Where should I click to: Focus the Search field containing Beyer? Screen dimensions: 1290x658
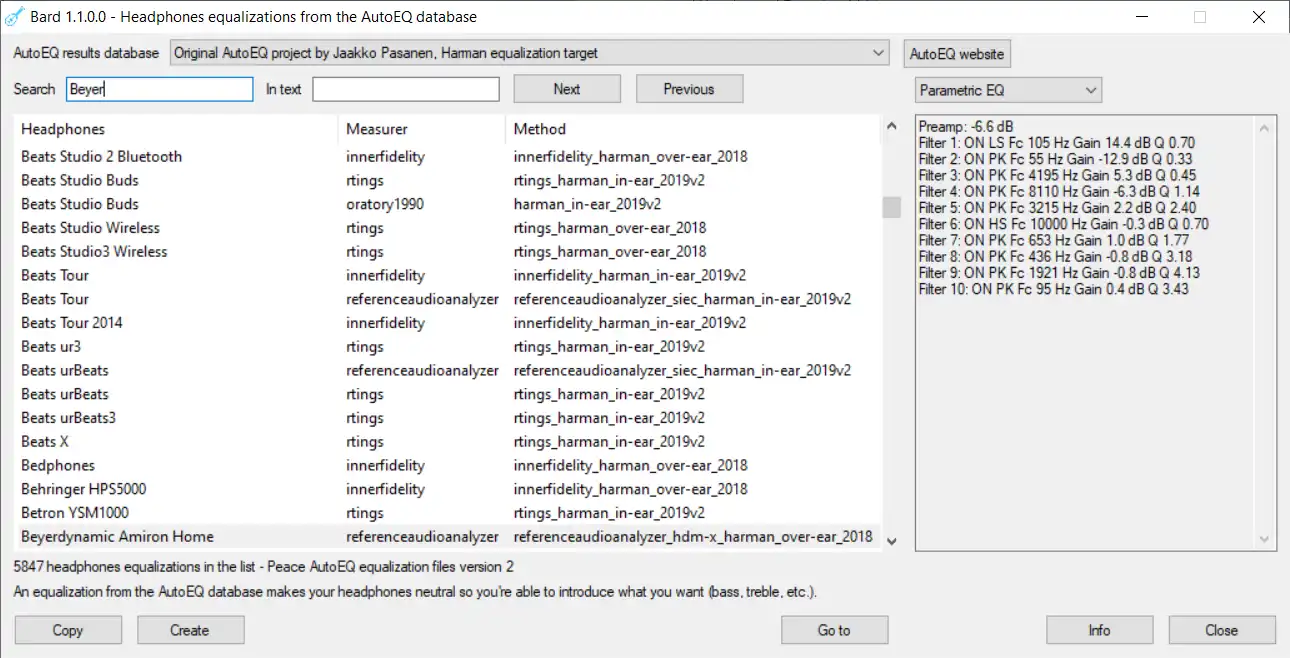tap(160, 89)
